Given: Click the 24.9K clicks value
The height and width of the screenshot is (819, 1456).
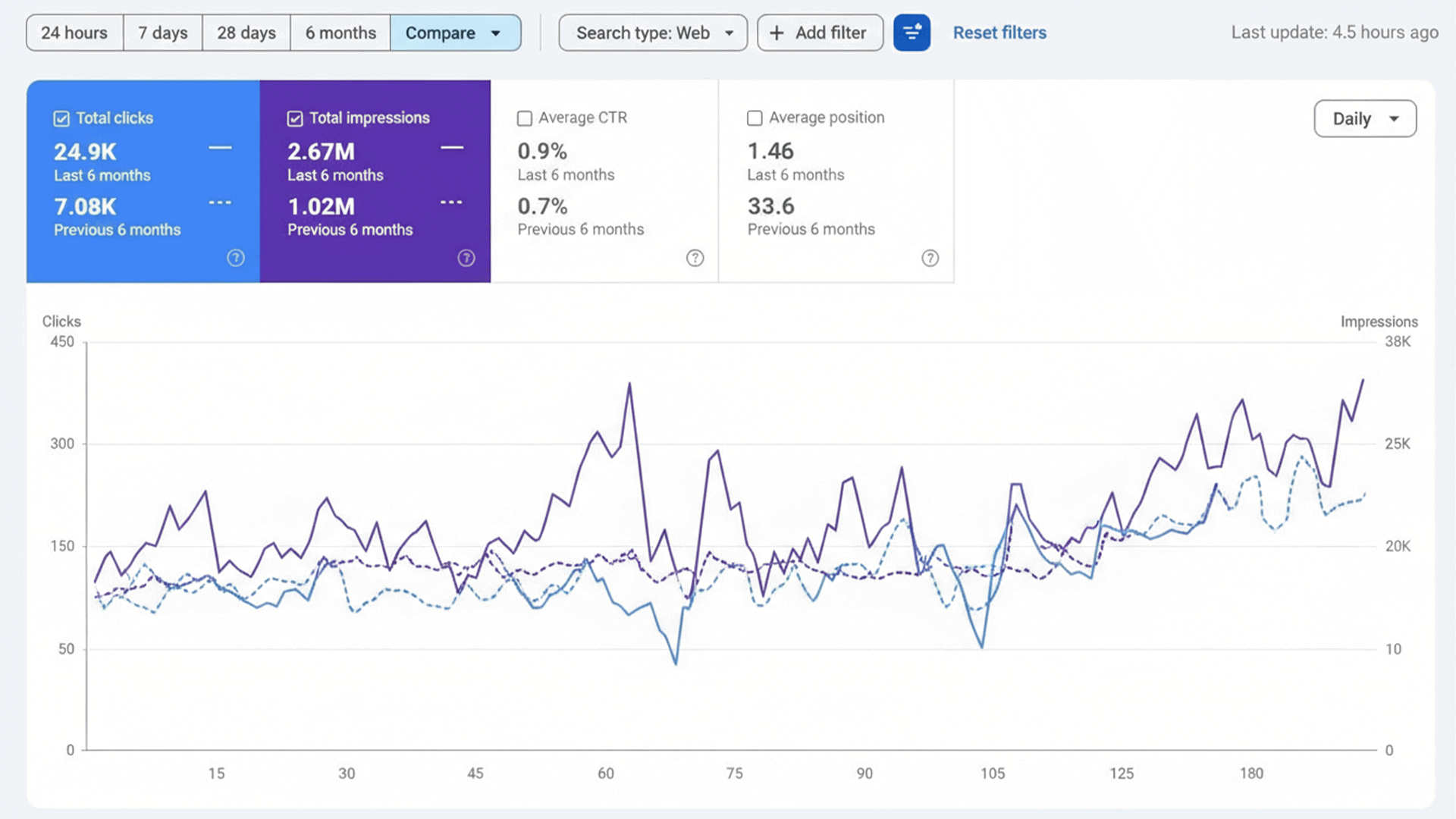Looking at the screenshot, I should [85, 152].
